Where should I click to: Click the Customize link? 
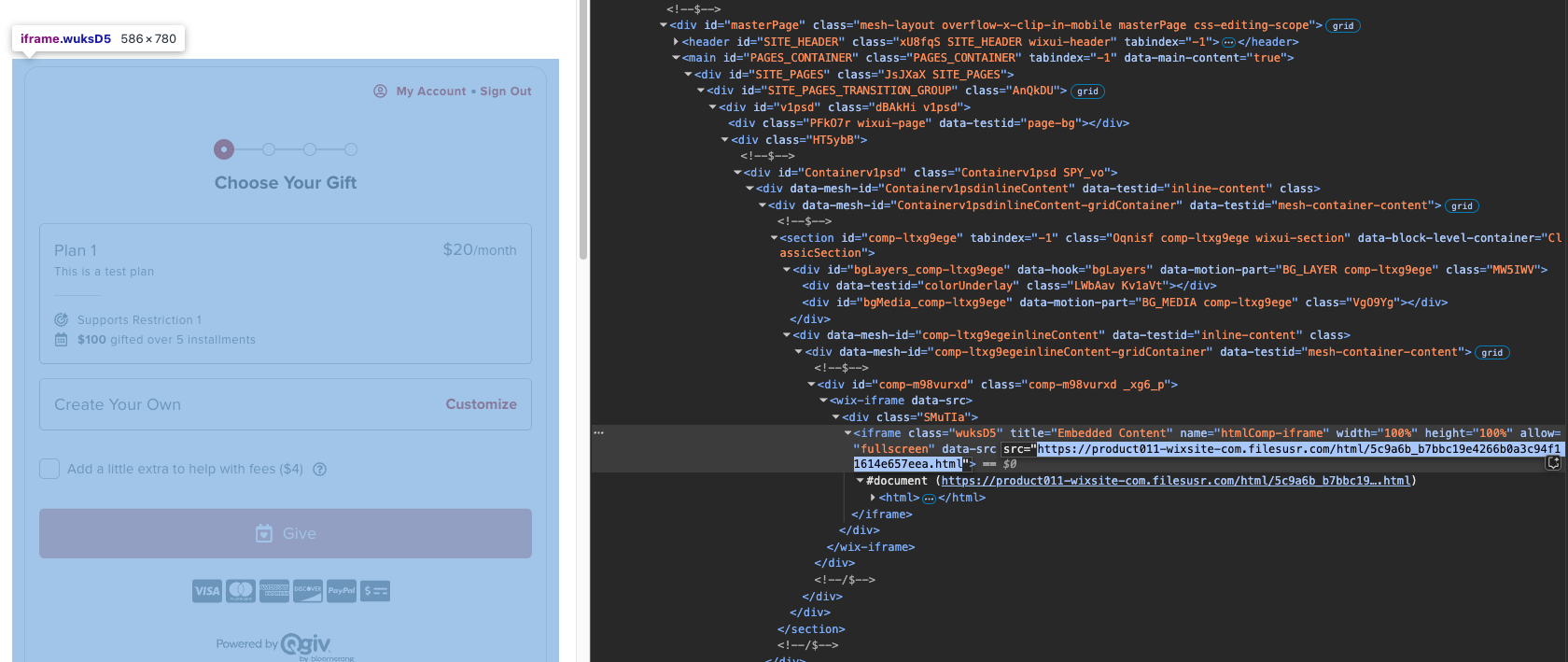pos(481,404)
